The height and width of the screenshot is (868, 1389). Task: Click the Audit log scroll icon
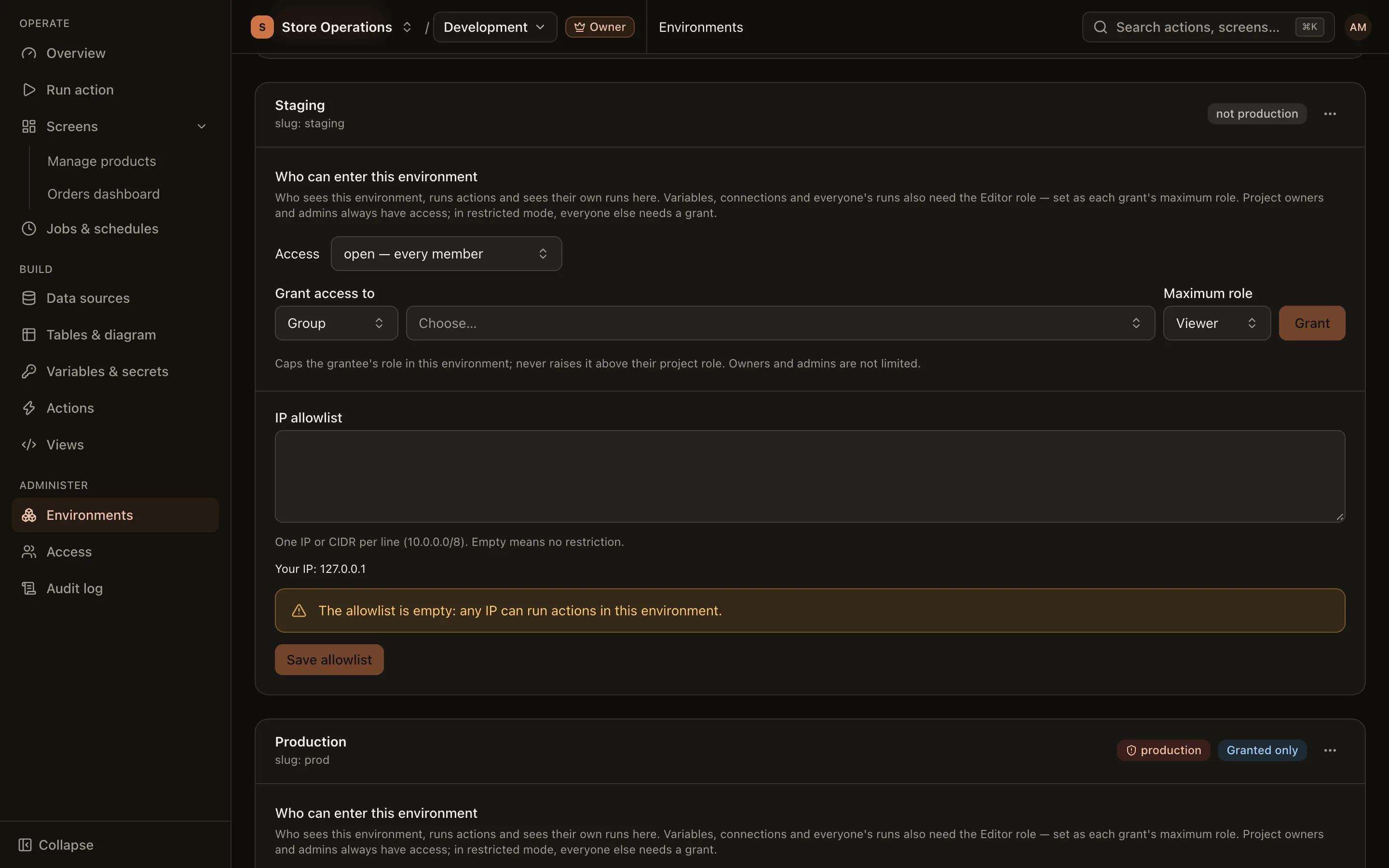(29, 588)
